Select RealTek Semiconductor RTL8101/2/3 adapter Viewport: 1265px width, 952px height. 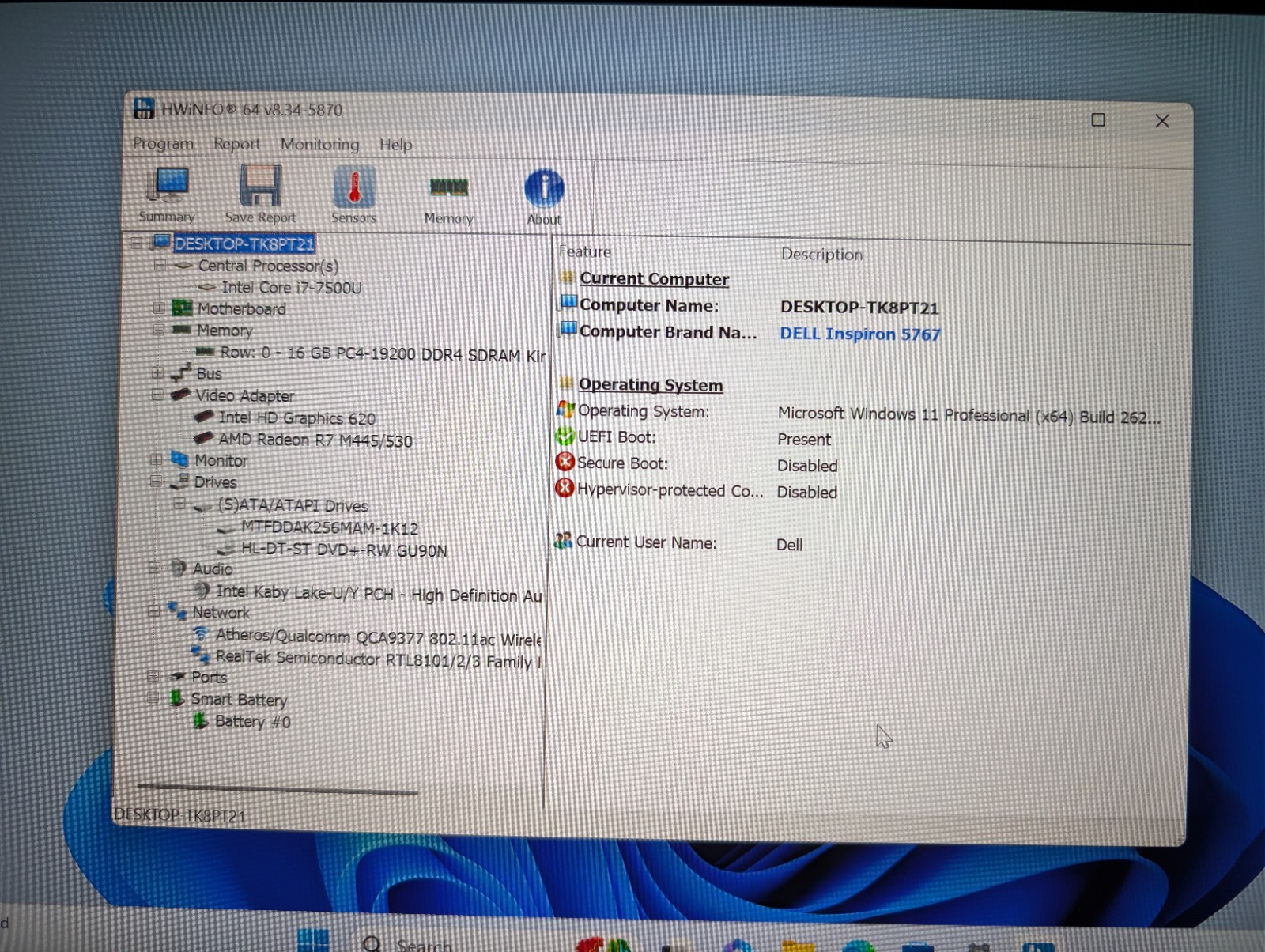378,659
